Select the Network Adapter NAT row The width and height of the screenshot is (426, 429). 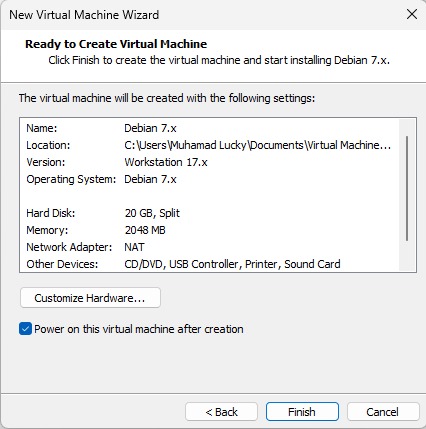point(209,247)
